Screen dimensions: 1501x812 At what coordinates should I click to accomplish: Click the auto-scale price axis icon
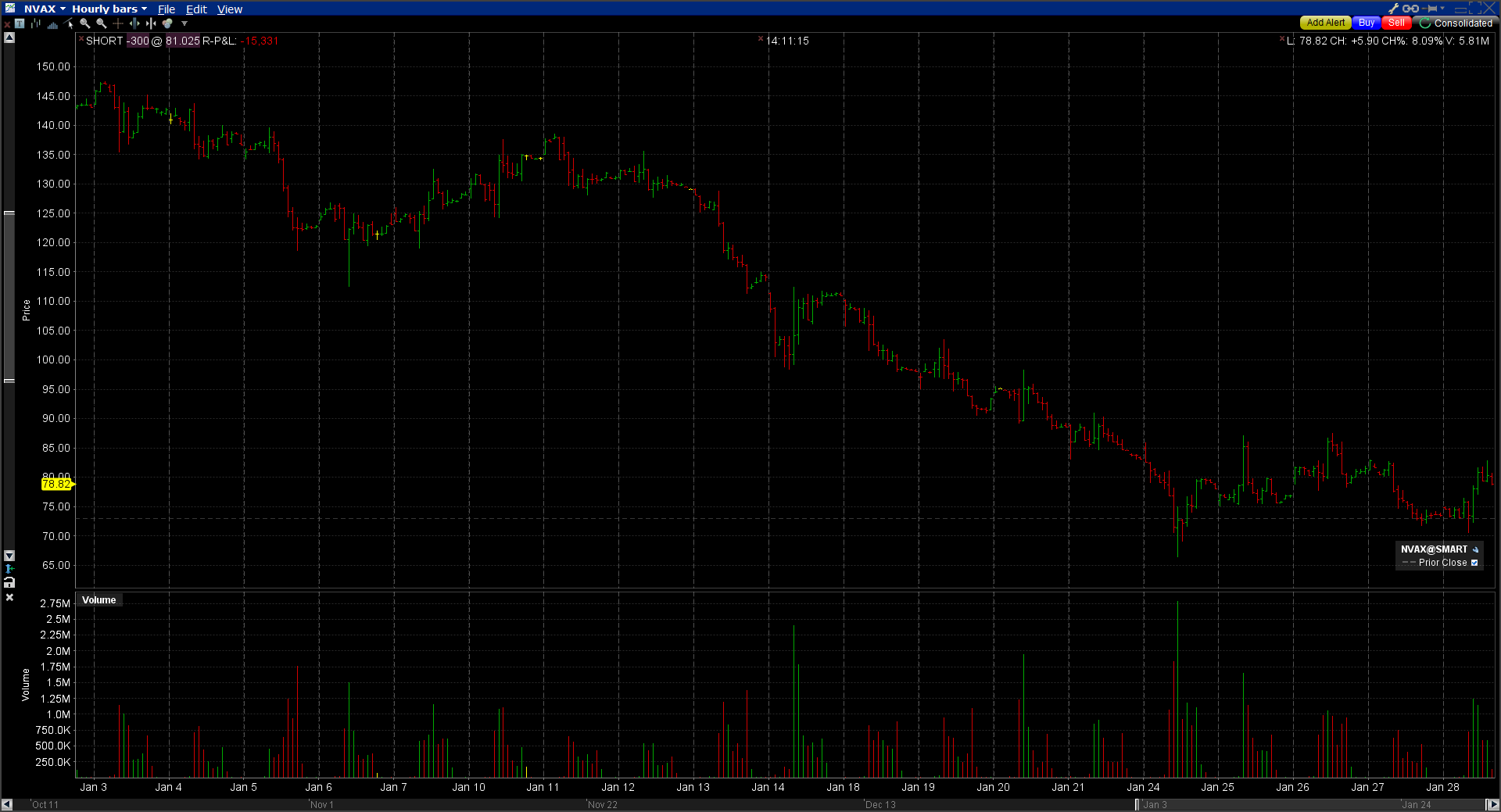pyautogui.click(x=9, y=569)
